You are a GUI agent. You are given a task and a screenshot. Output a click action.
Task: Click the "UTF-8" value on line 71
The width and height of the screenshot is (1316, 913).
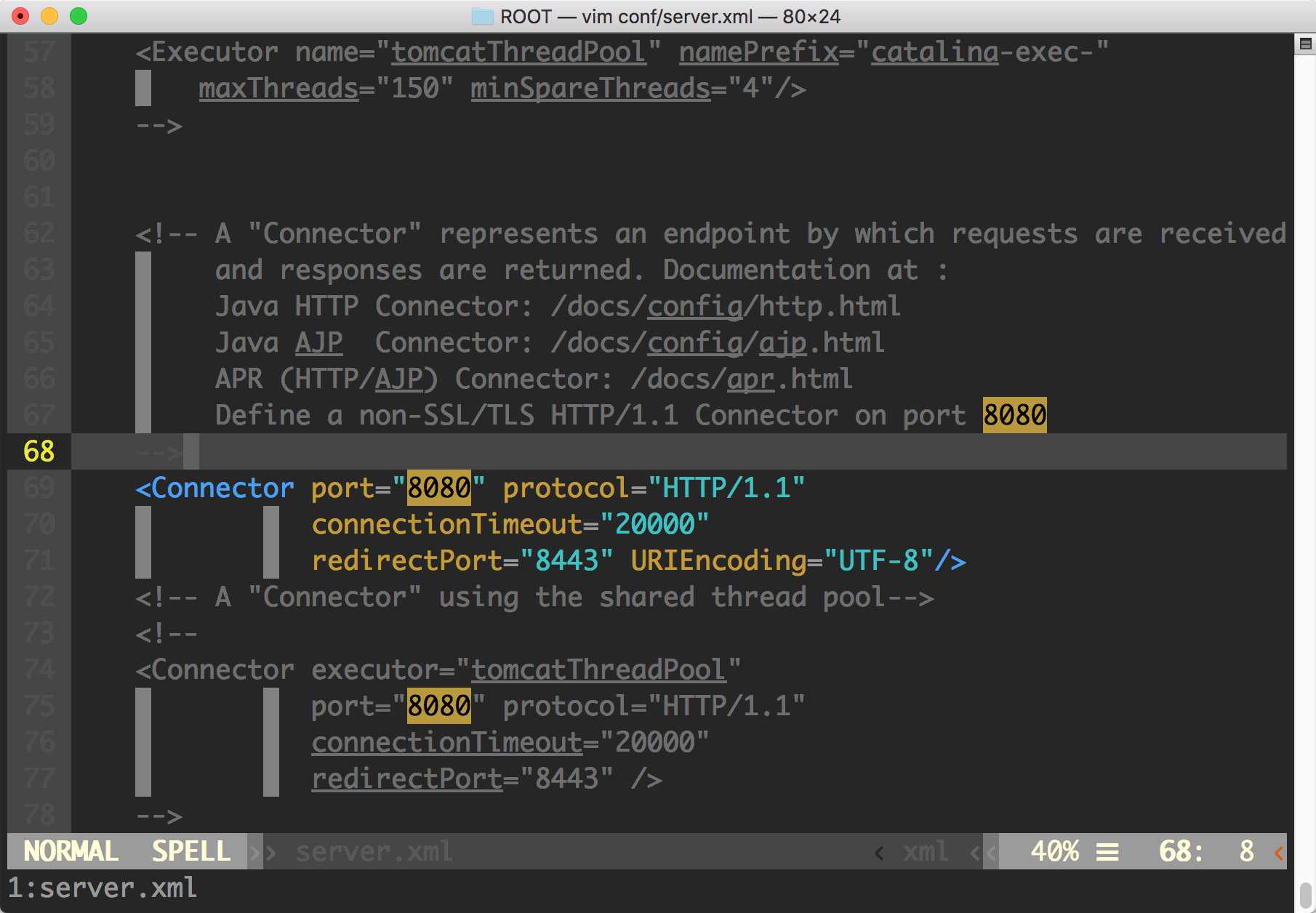point(879,560)
